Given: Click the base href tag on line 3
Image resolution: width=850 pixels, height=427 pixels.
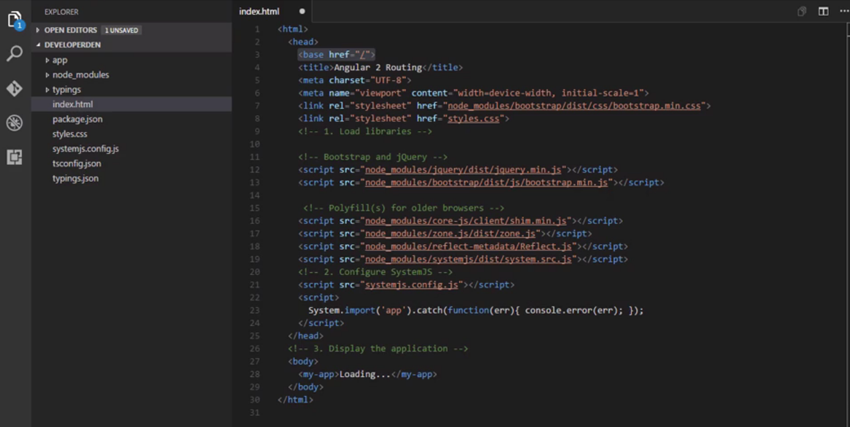Looking at the screenshot, I should click(336, 55).
